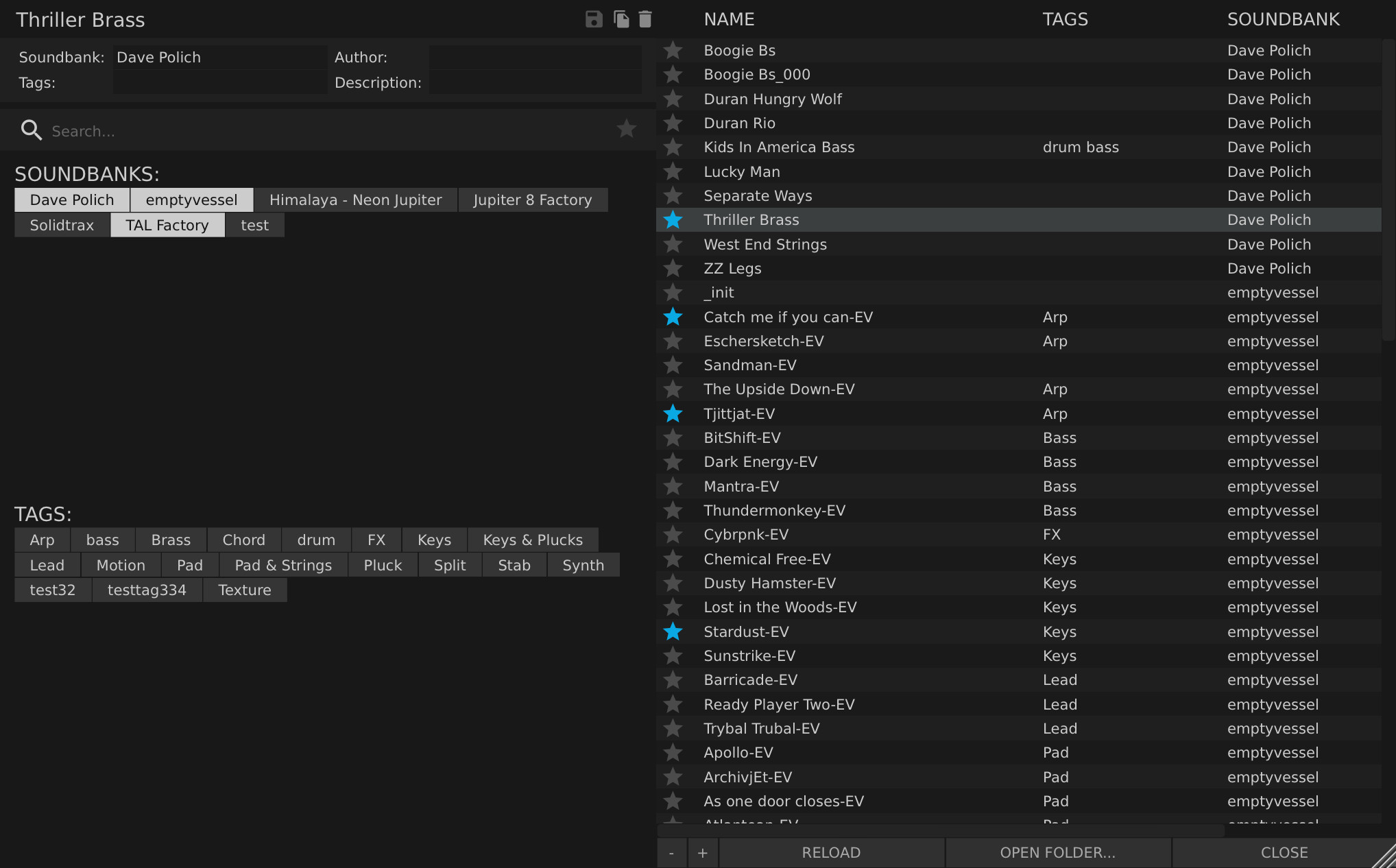Disable the emptyvessel soundbank filter
The image size is (1396, 868).
click(191, 200)
